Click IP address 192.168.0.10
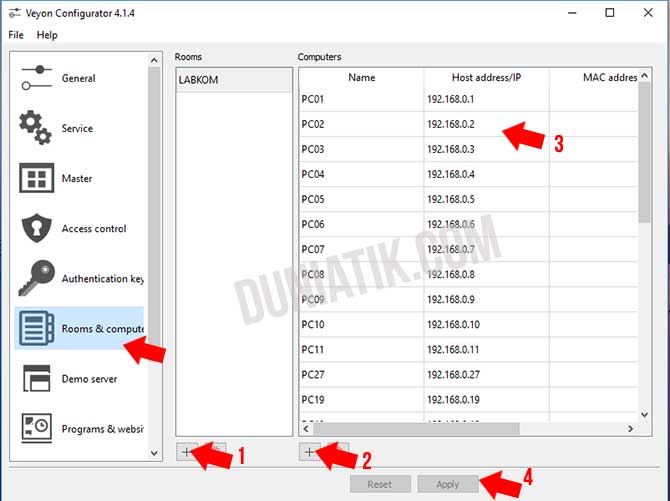The height and width of the screenshot is (501, 670). 453,324
